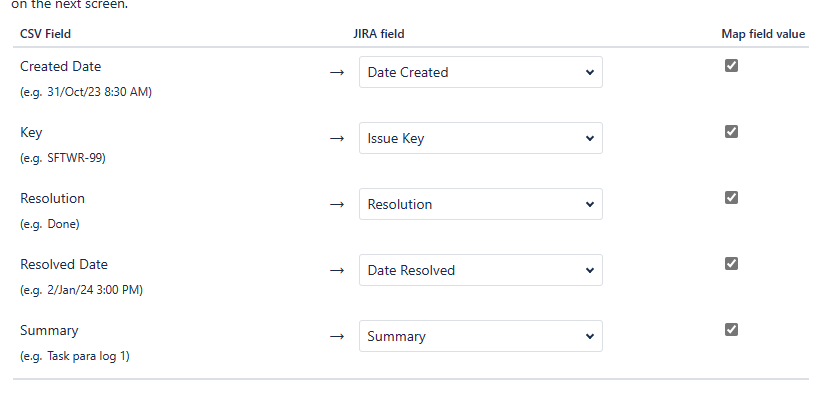
Task: Click the CSV Field column header
Action: (x=45, y=34)
